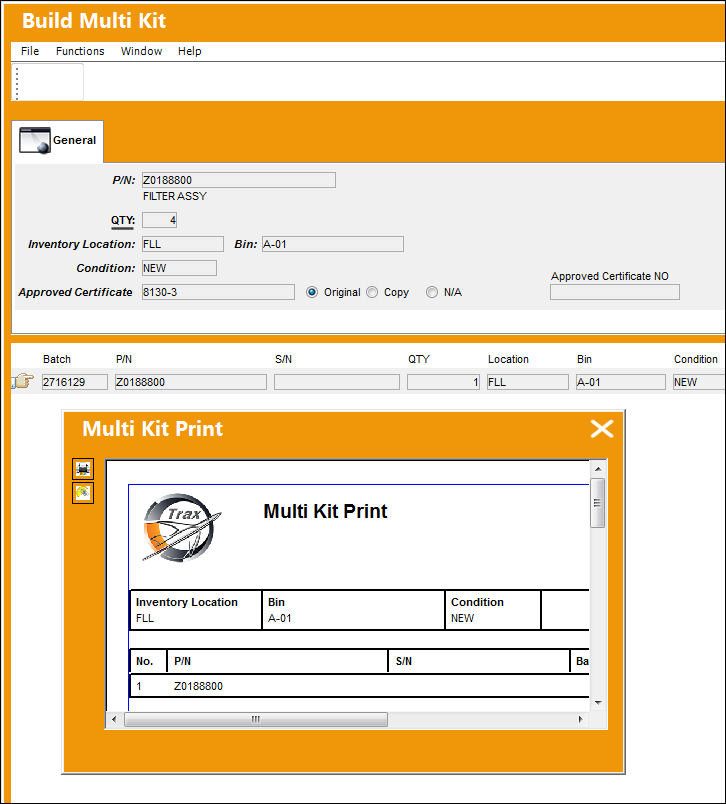Screen dimensions: 726x804
Task: Open the Help menu
Action: click(x=190, y=51)
